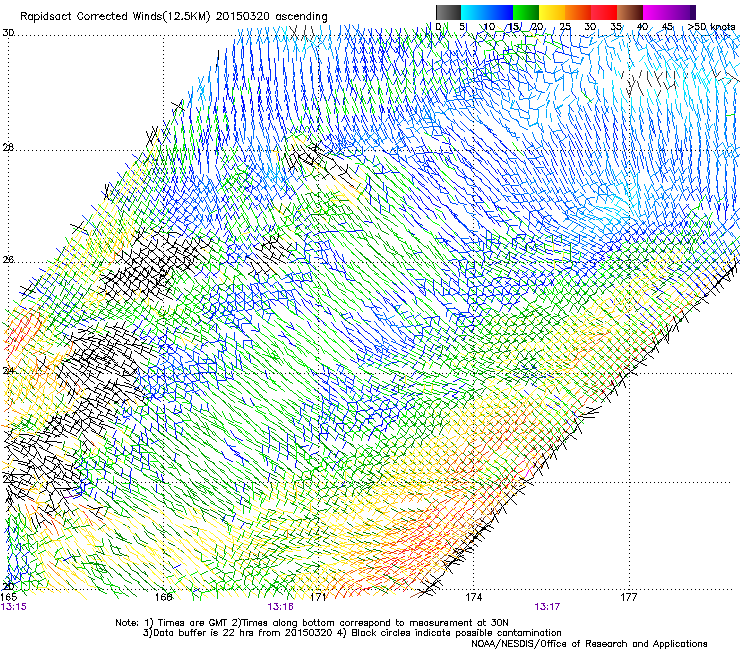Click the purple '13:15' time label
Image resolution: width=740 pixels, height=650 pixels.
point(14,607)
